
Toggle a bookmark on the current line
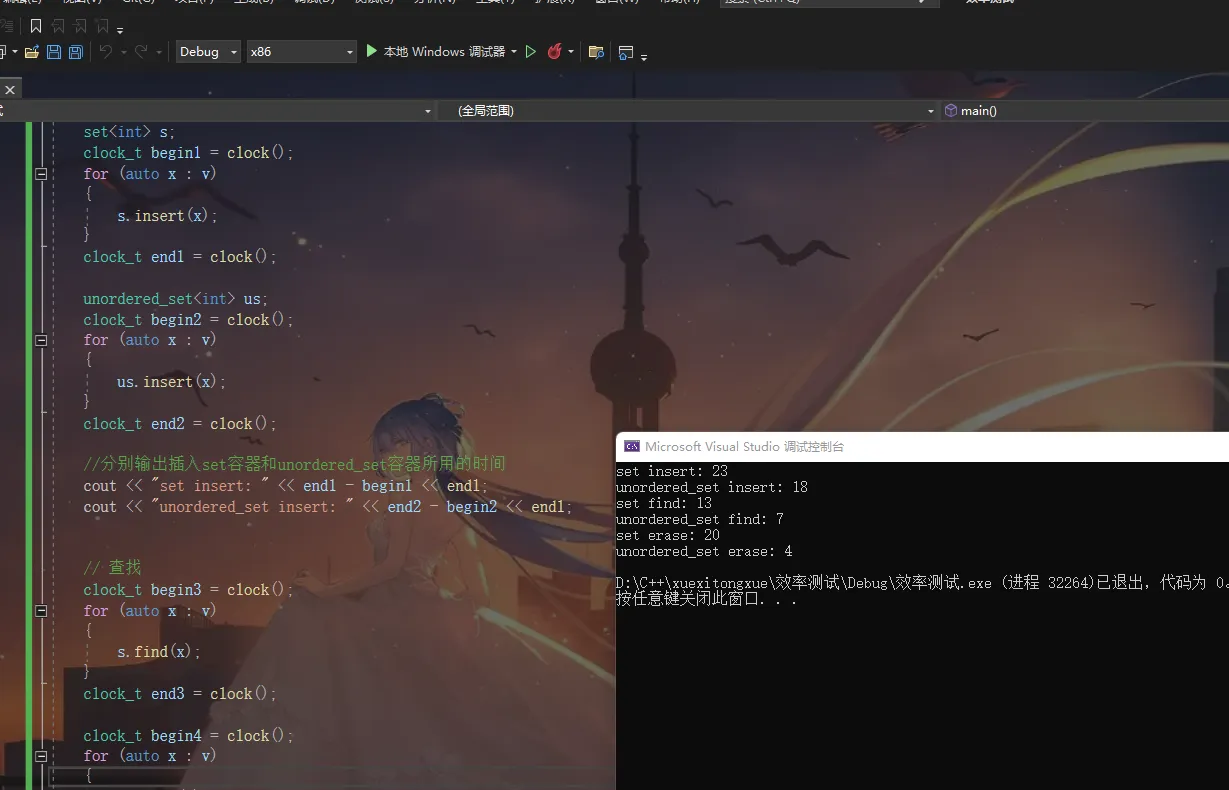point(36,27)
